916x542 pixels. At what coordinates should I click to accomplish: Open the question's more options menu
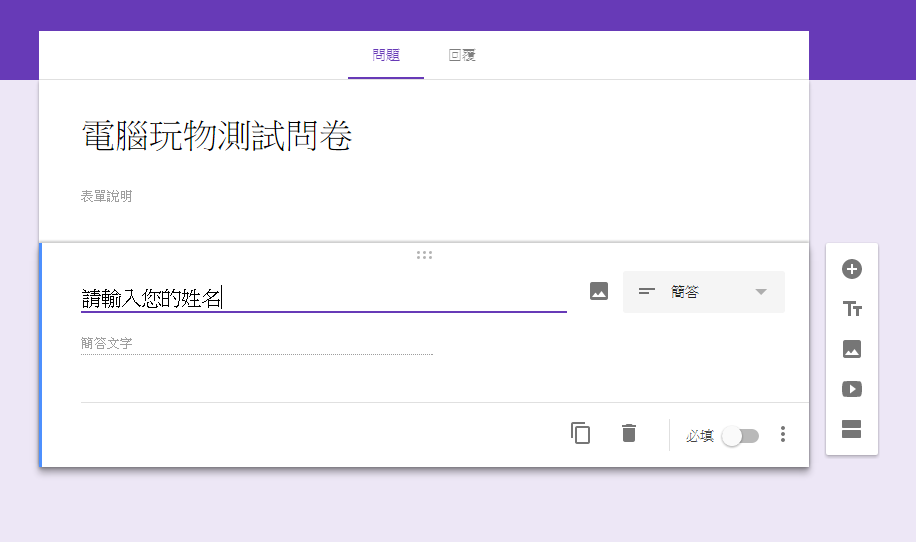[x=783, y=434]
